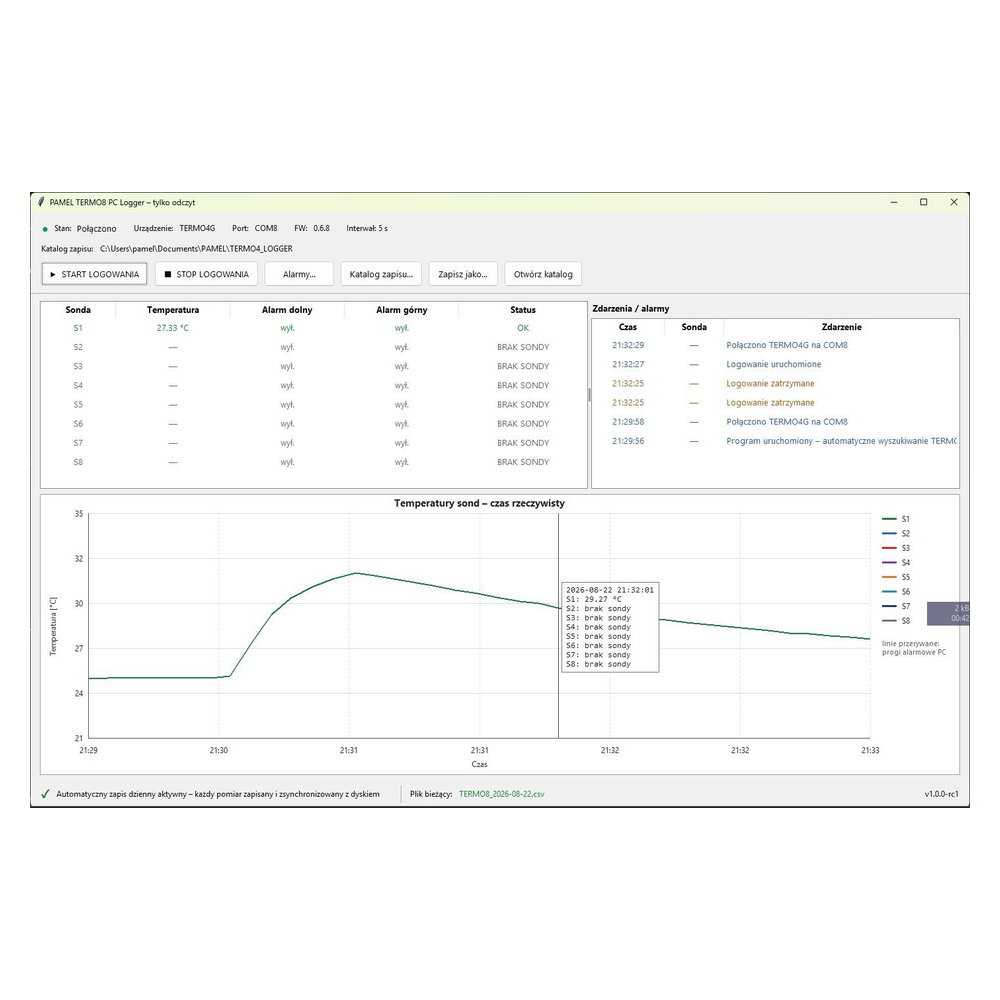Click the chart tooltip with 29.27 °C

point(610,627)
